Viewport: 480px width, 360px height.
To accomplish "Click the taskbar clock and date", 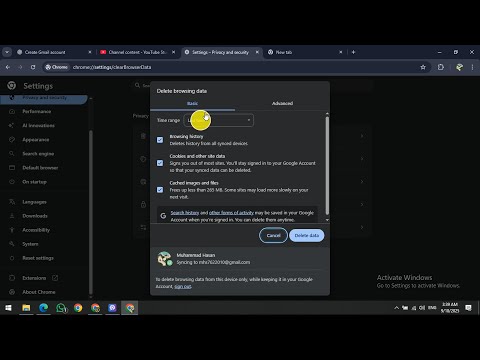I will click(x=450, y=308).
